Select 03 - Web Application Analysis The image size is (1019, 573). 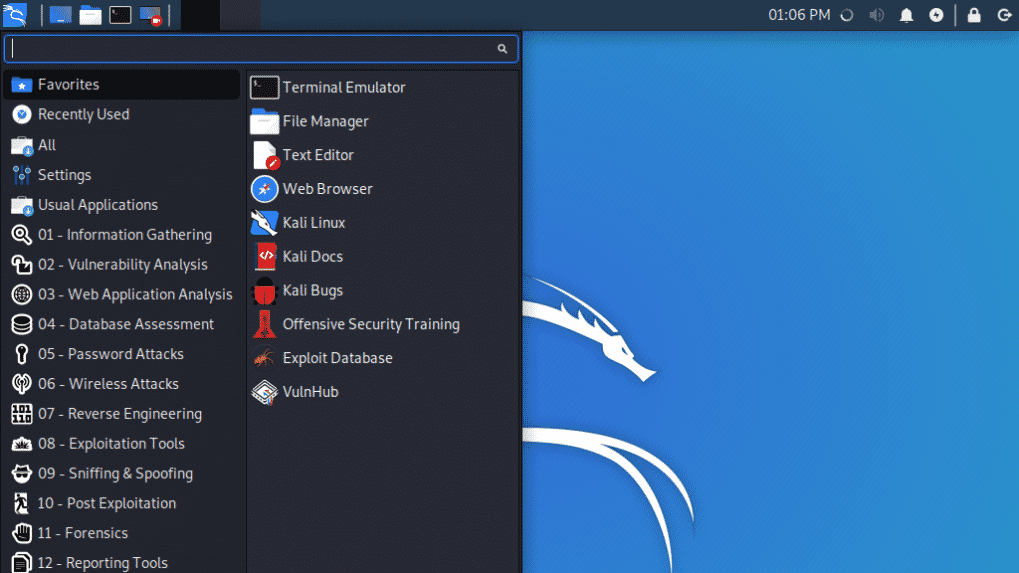pyautogui.click(x=122, y=294)
